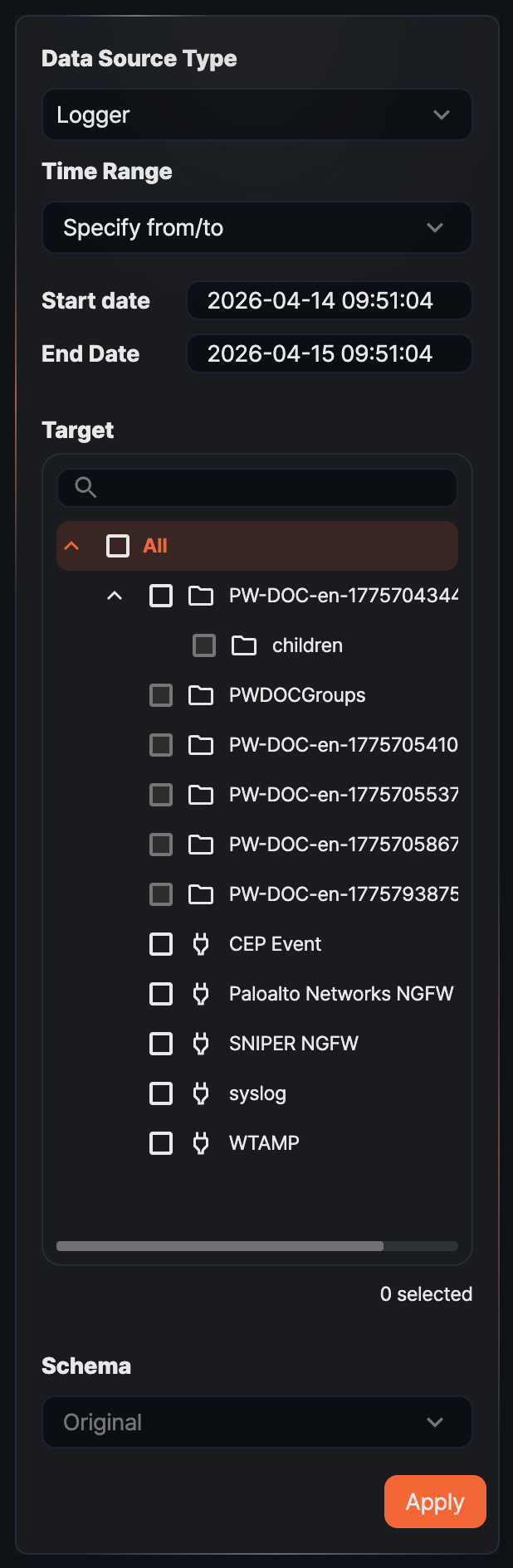Select the WTAMP logger label
This screenshot has height=1568, width=513.
(x=264, y=1143)
